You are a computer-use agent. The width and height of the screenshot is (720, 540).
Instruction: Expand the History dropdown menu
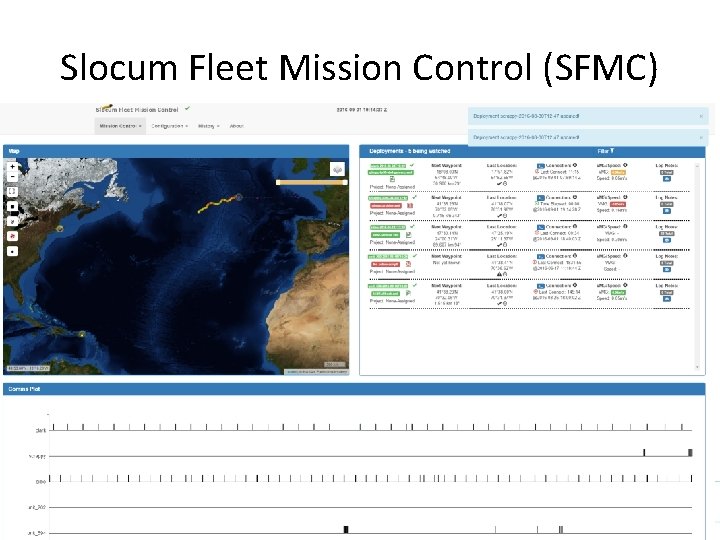(208, 126)
